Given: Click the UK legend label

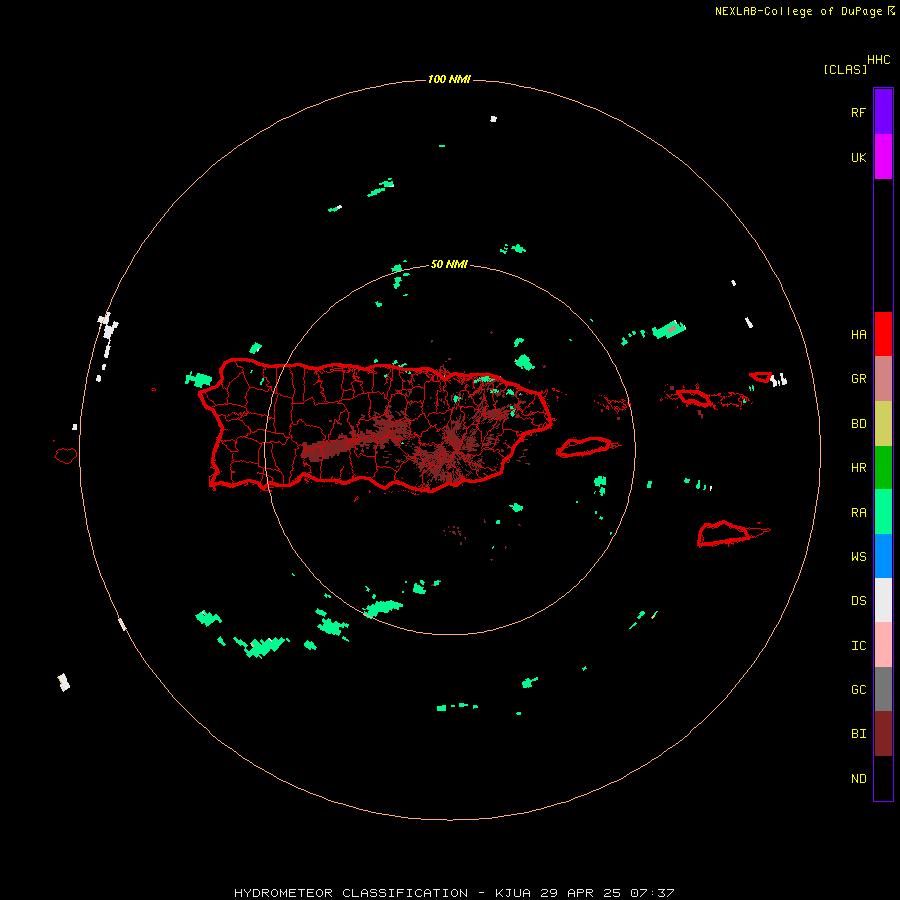Looking at the screenshot, I should click(858, 157).
